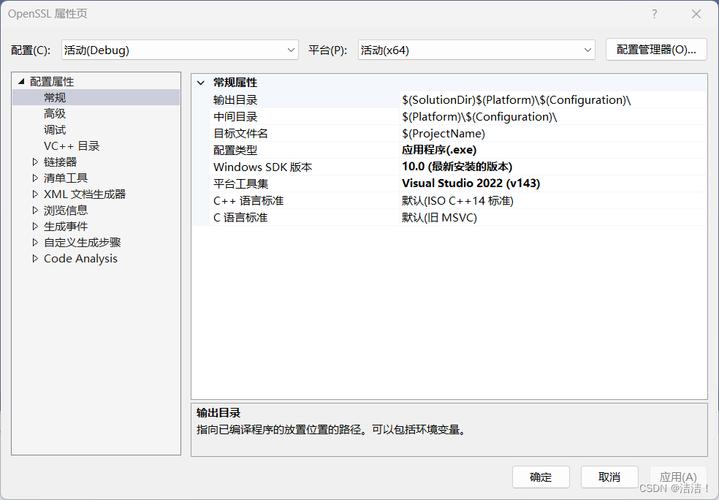This screenshot has height=500, width=719.
Task: Select the 清单工具 tree label
Action: 66,178
